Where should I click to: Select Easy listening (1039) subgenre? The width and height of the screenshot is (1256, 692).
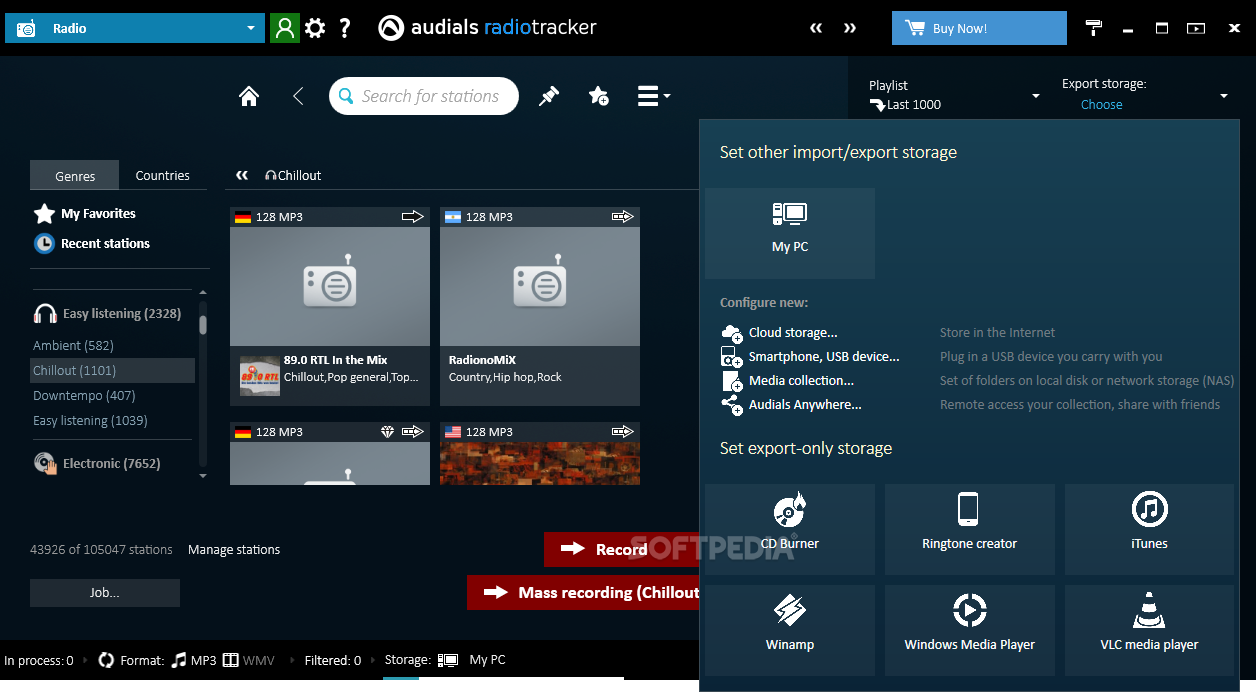90,420
